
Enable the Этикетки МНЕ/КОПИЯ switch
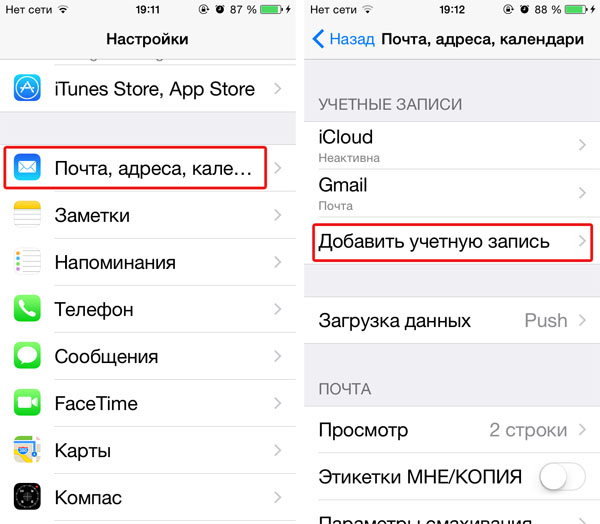coord(562,477)
